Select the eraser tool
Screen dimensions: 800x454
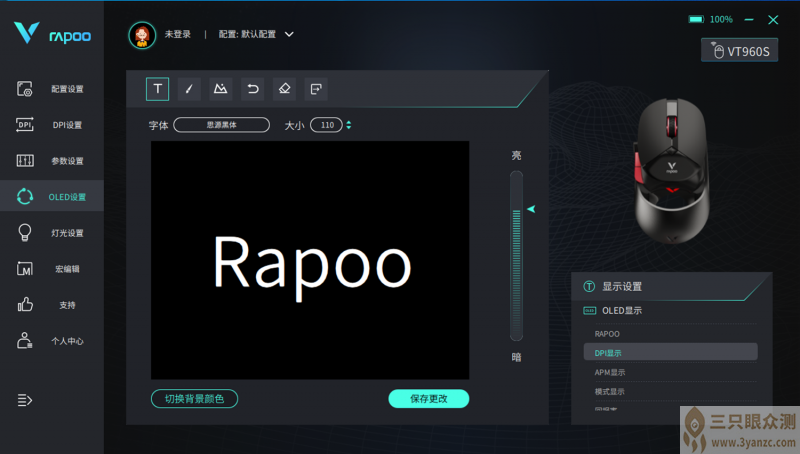(x=284, y=89)
